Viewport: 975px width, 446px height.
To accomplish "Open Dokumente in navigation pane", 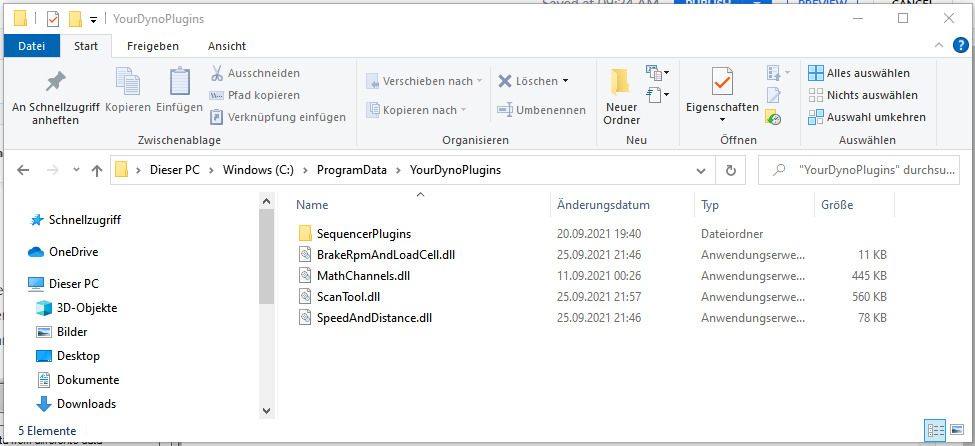I will tap(78, 379).
